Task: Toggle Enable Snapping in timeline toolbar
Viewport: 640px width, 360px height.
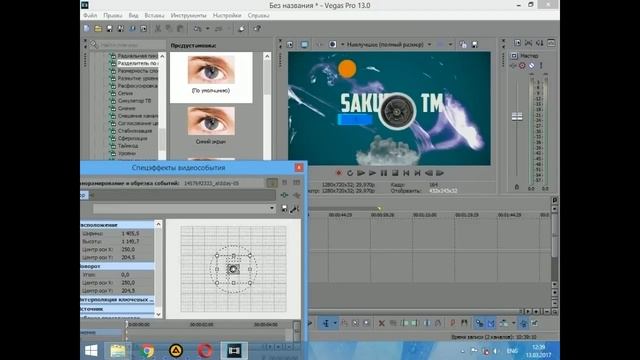Action: point(479,323)
